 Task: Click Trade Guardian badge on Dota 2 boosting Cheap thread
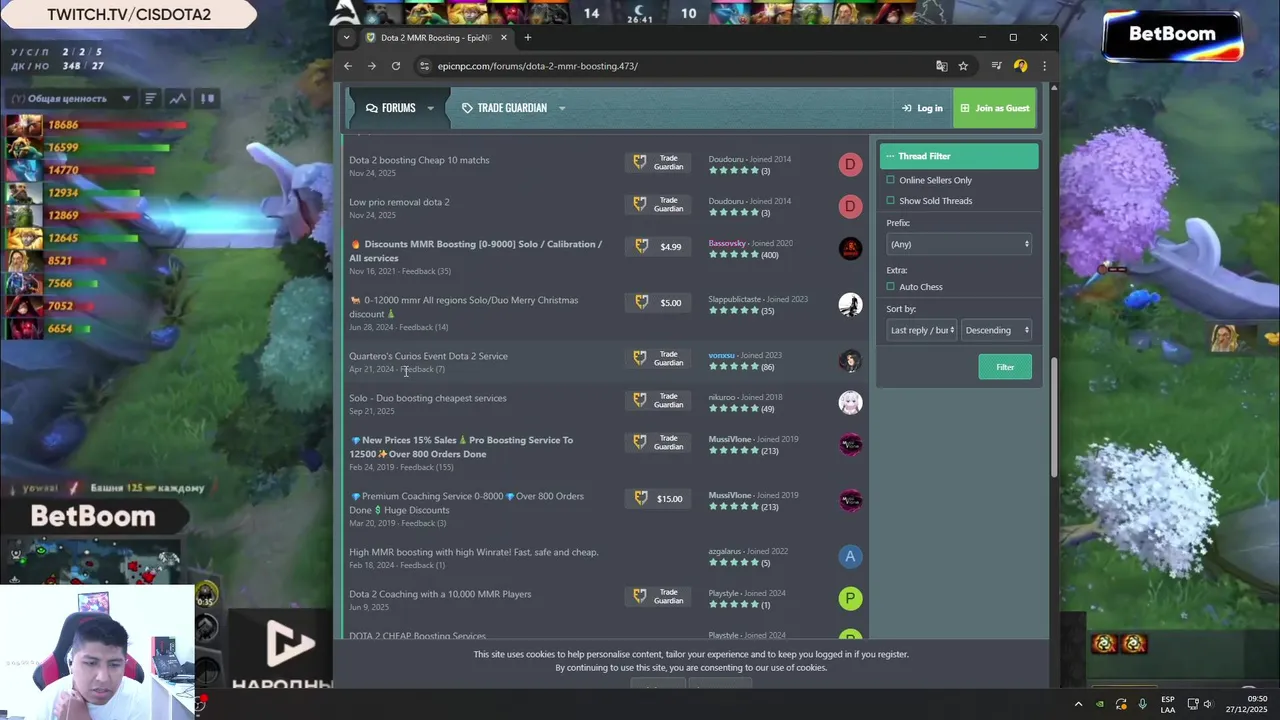(658, 162)
